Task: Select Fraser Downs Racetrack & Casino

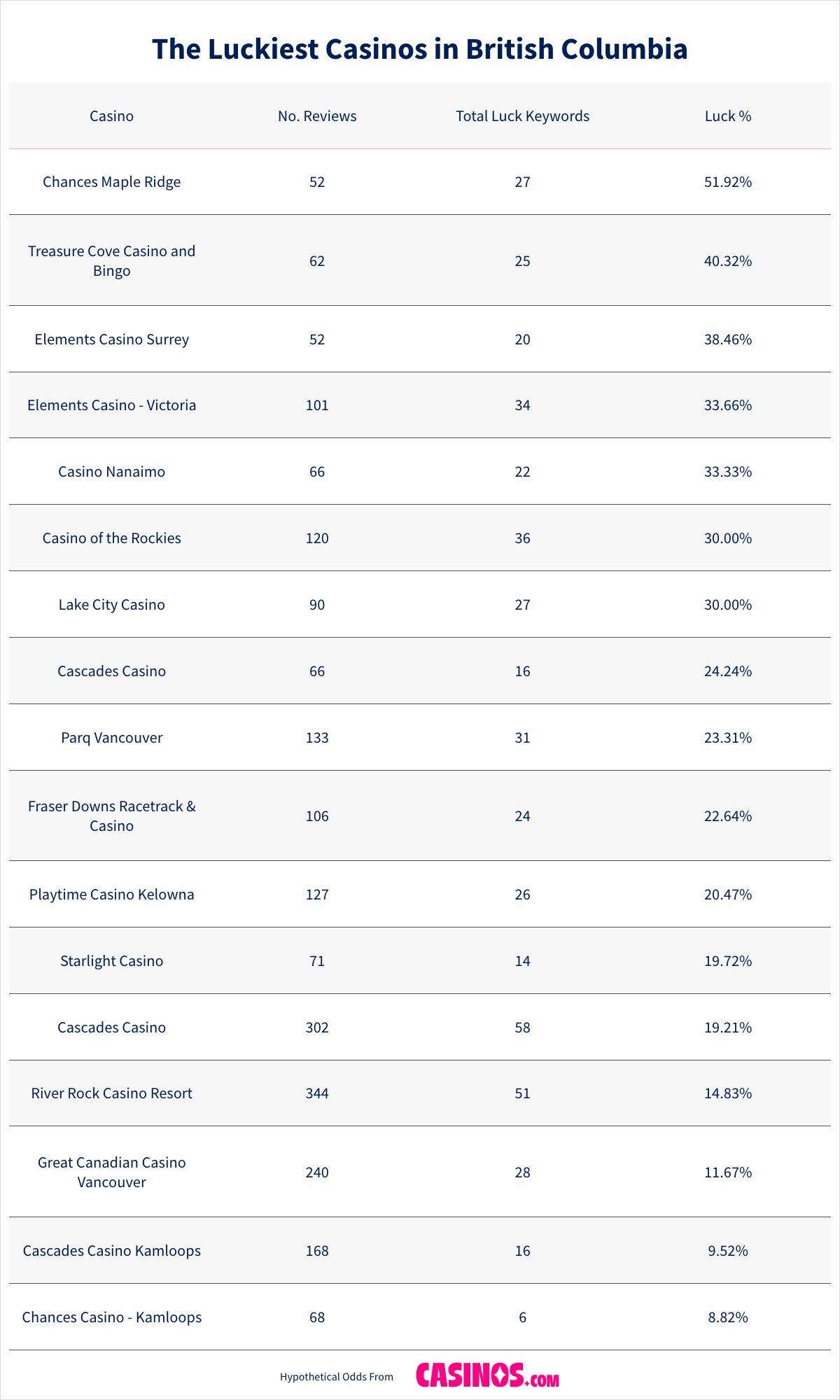Action: [x=111, y=816]
